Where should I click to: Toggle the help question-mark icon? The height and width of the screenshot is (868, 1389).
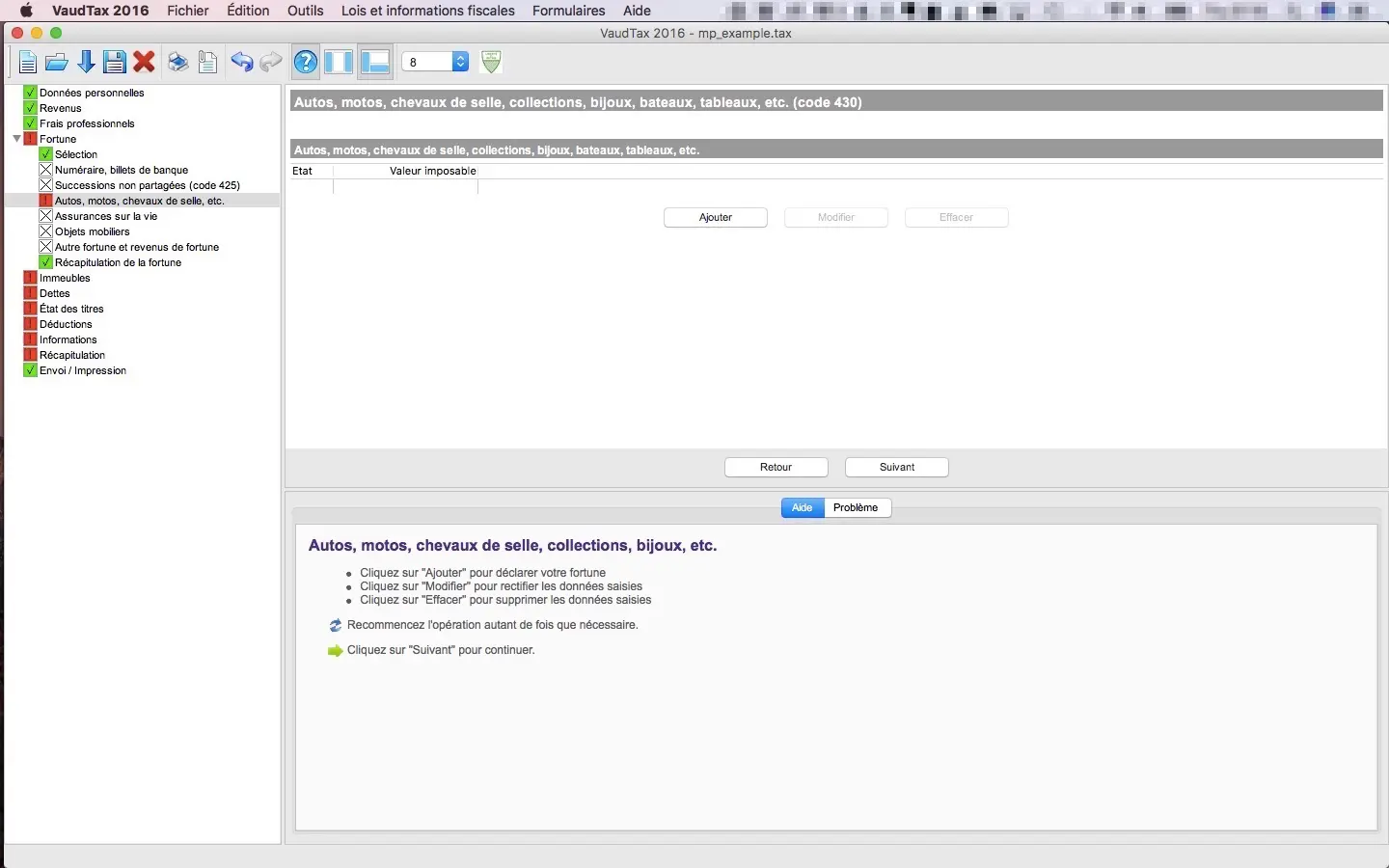pyautogui.click(x=306, y=63)
